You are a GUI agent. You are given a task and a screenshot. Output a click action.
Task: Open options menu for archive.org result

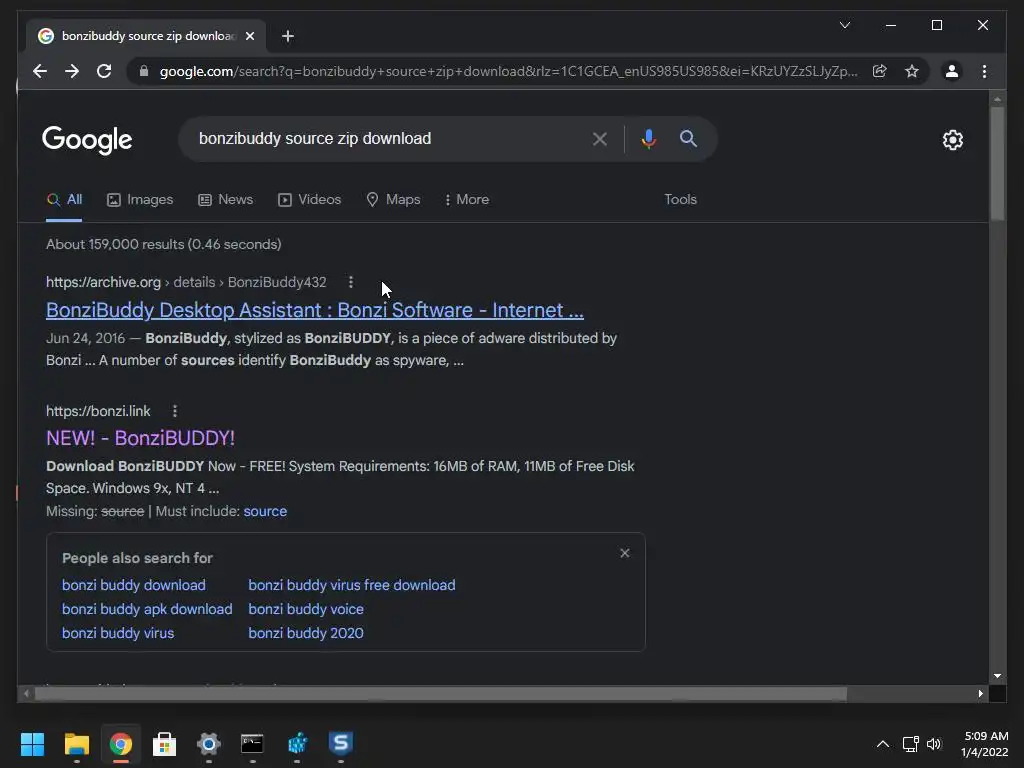(x=351, y=282)
